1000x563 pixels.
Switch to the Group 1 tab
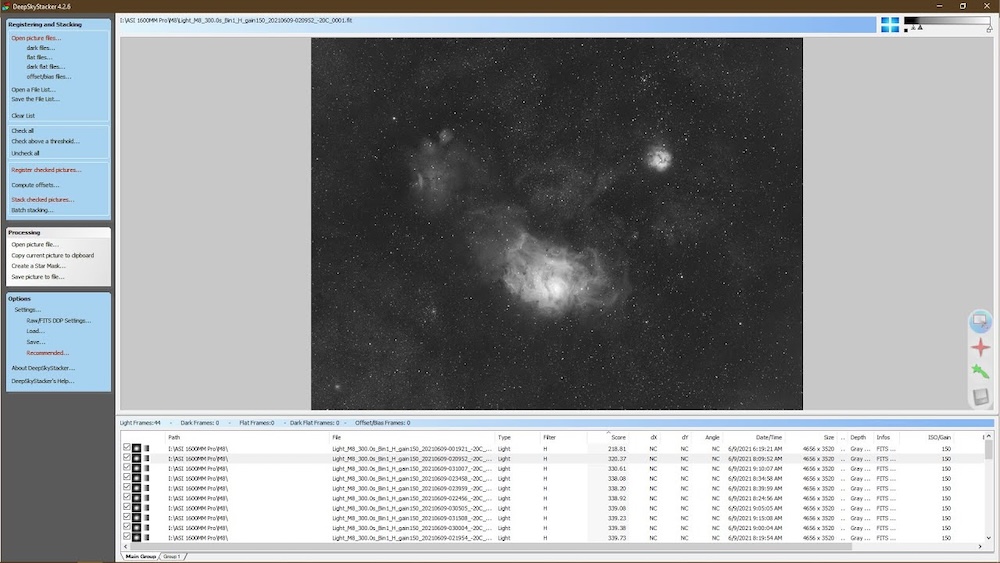172,556
